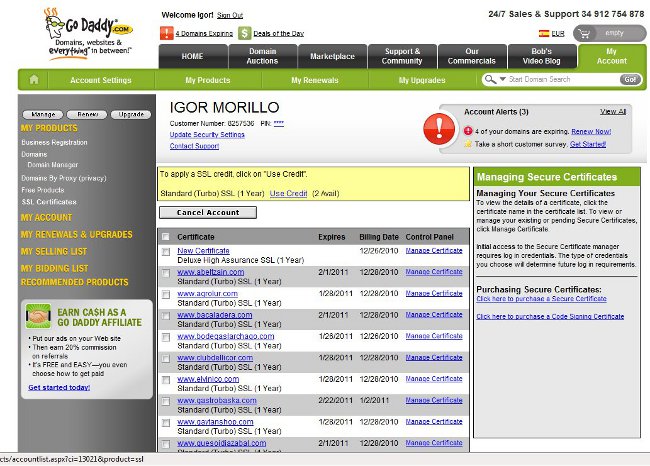Select My Products in the green menu
The width and height of the screenshot is (650, 466).
point(207,80)
